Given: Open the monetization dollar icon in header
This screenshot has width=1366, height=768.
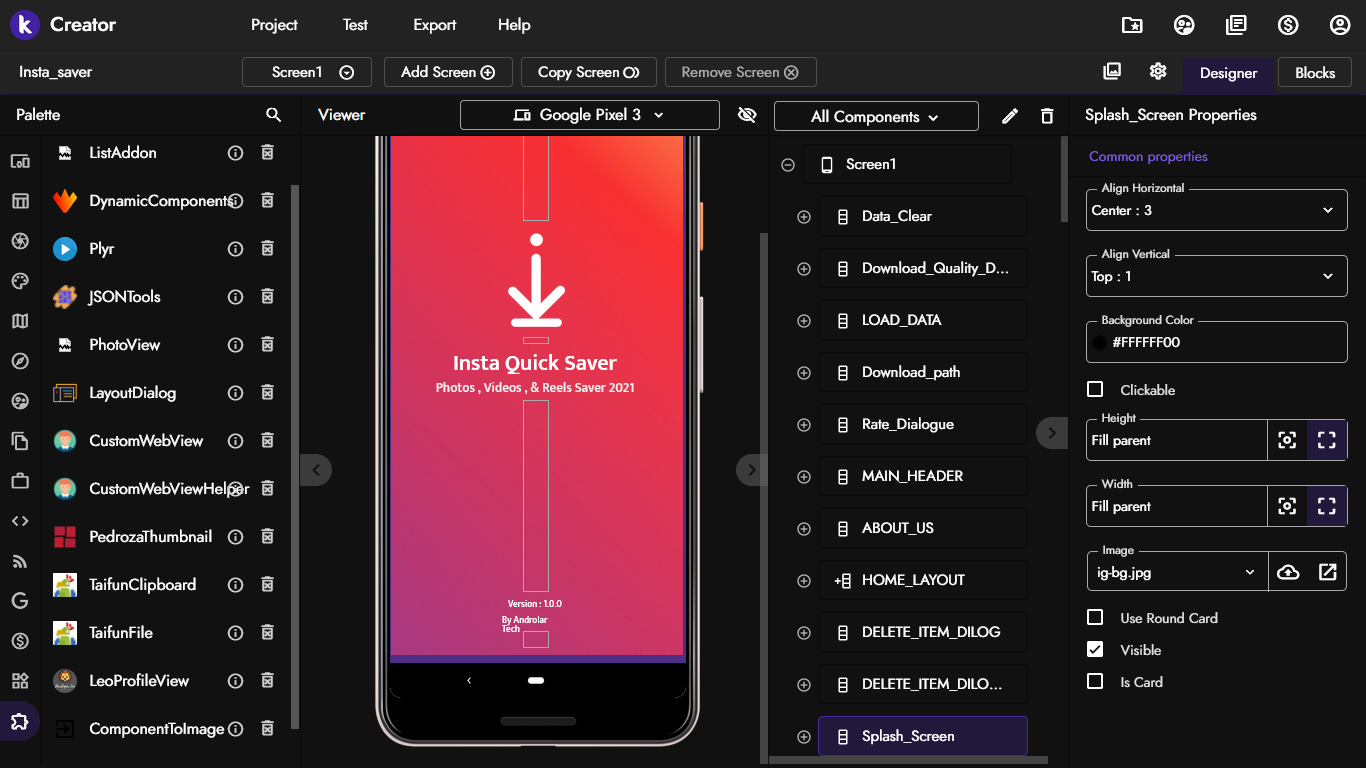Looking at the screenshot, I should 1288,25.
